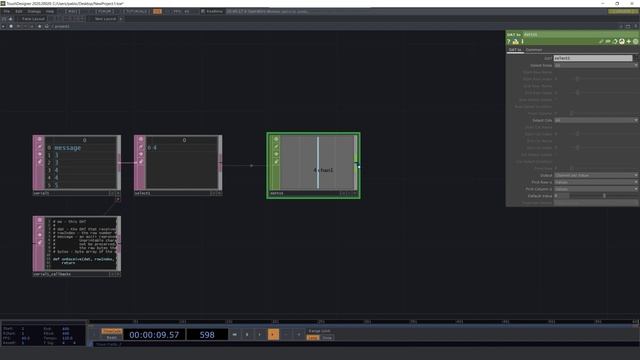Image resolution: width=640 pixels, height=360 pixels.
Task: Open the Dialogs menu
Action: pos(34,11)
